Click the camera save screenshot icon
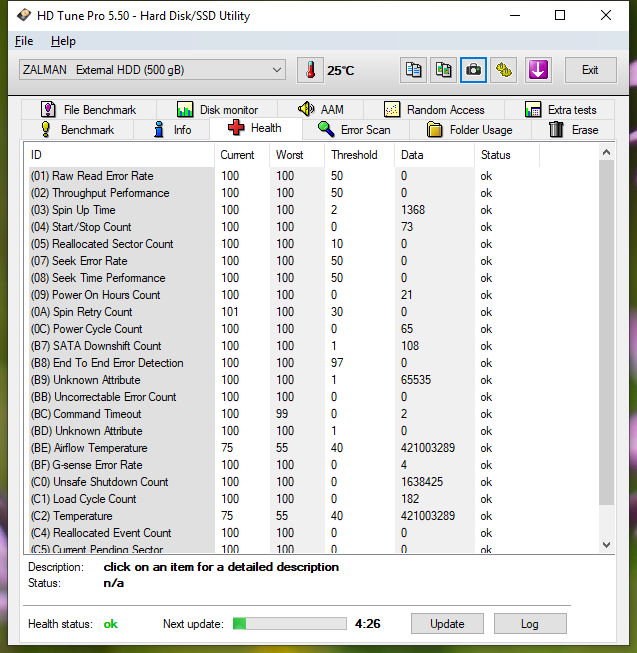Image resolution: width=637 pixels, height=653 pixels. 473,70
